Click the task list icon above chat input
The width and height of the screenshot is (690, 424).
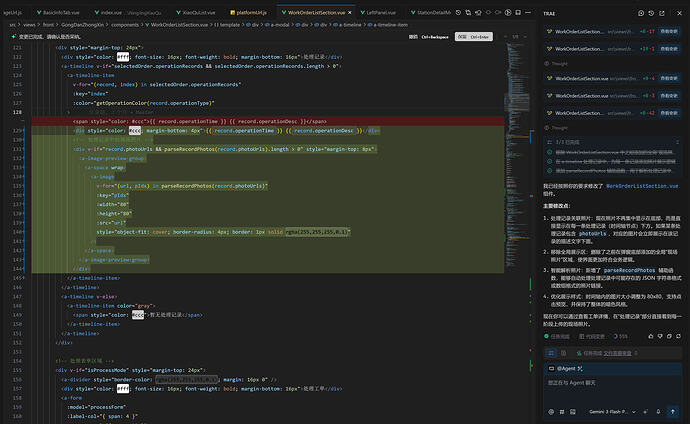click(551, 353)
